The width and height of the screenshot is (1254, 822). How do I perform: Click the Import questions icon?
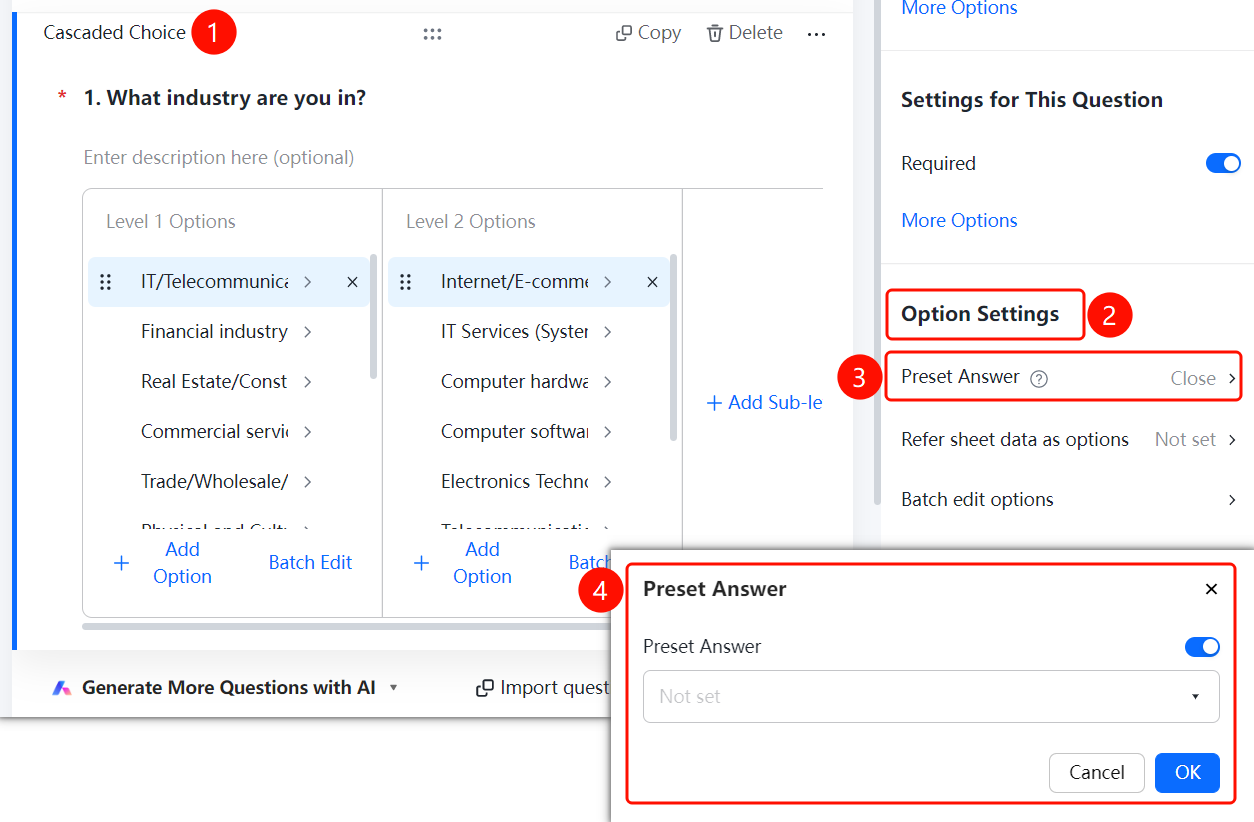(x=485, y=688)
